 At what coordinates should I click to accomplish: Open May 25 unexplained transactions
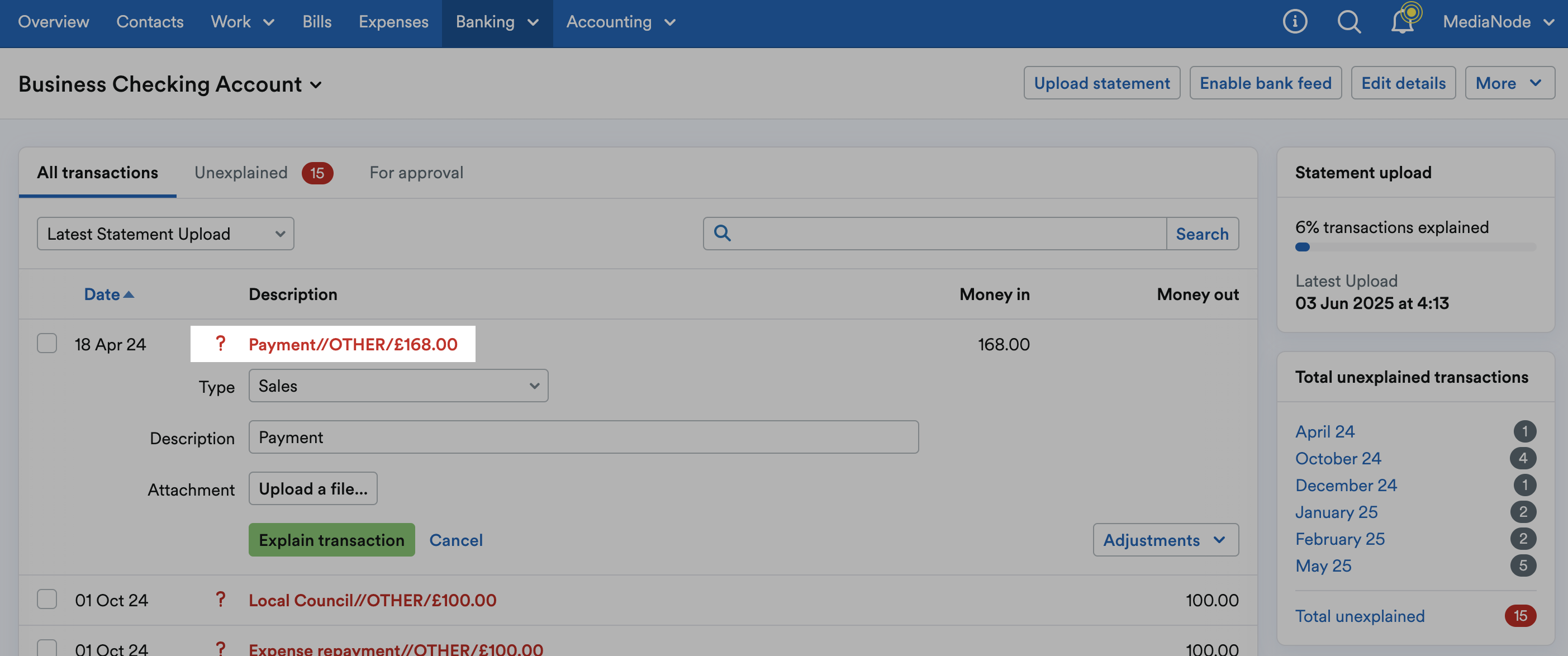[x=1323, y=565]
